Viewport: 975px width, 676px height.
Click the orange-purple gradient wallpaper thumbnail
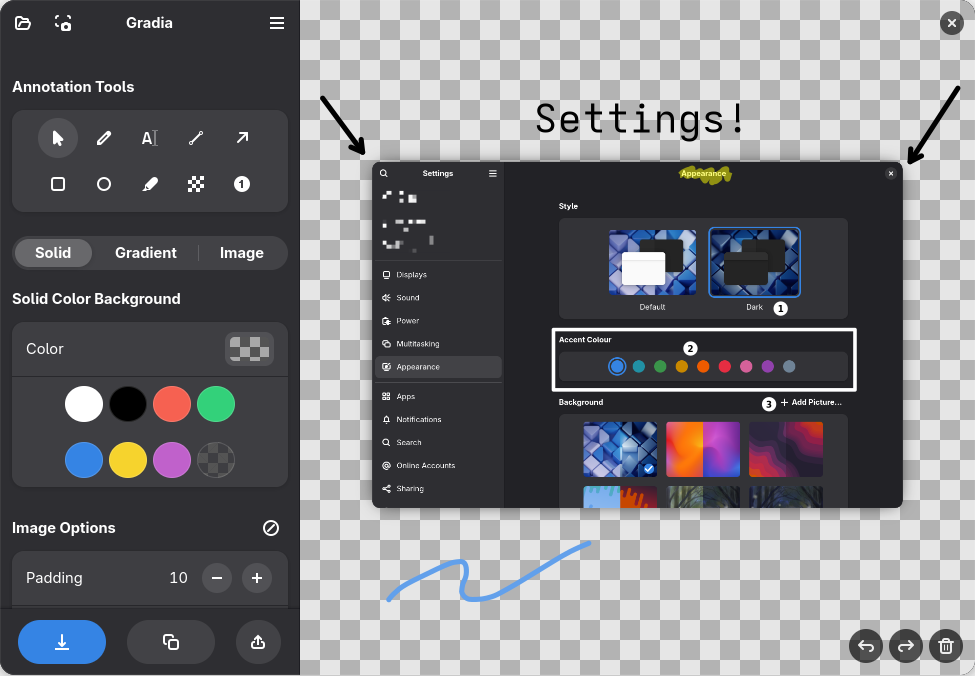[703, 450]
